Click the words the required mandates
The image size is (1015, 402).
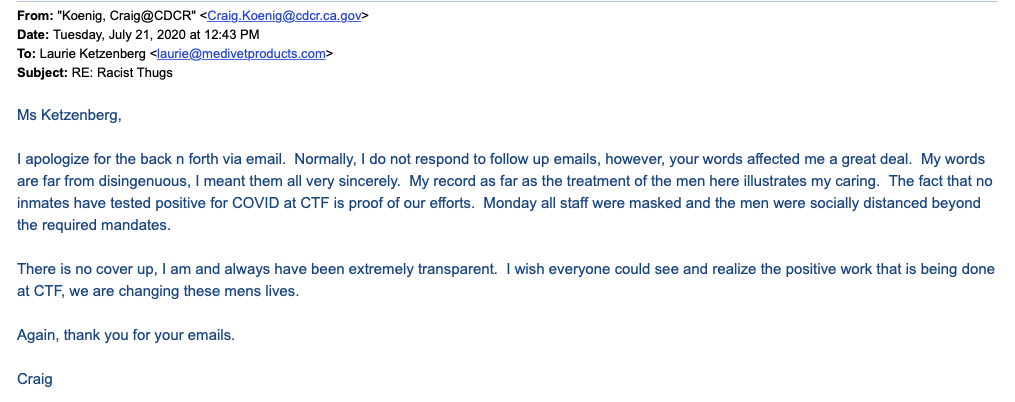click(92, 227)
